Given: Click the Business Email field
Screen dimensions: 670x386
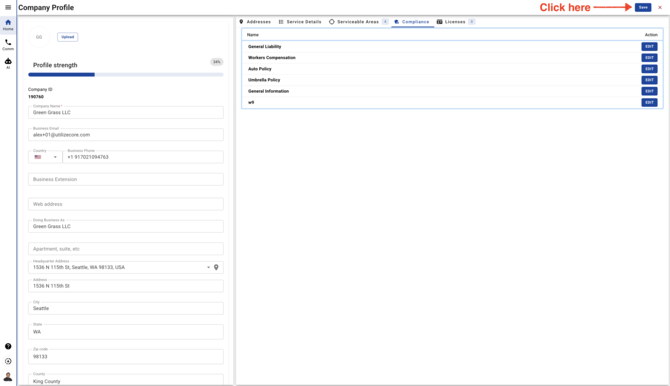Looking at the screenshot, I should pyautogui.click(x=126, y=135).
